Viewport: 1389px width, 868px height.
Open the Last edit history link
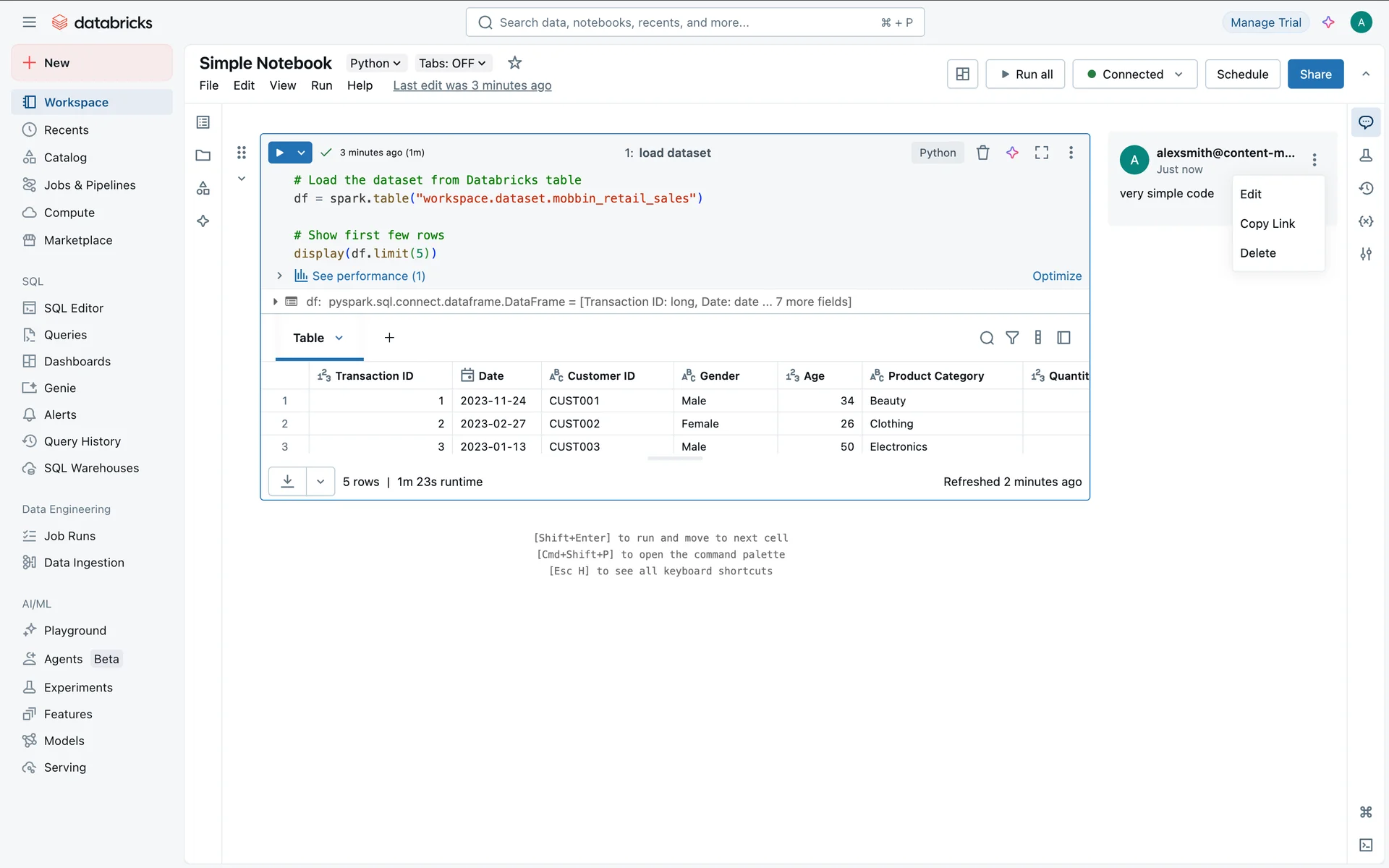[x=472, y=85]
